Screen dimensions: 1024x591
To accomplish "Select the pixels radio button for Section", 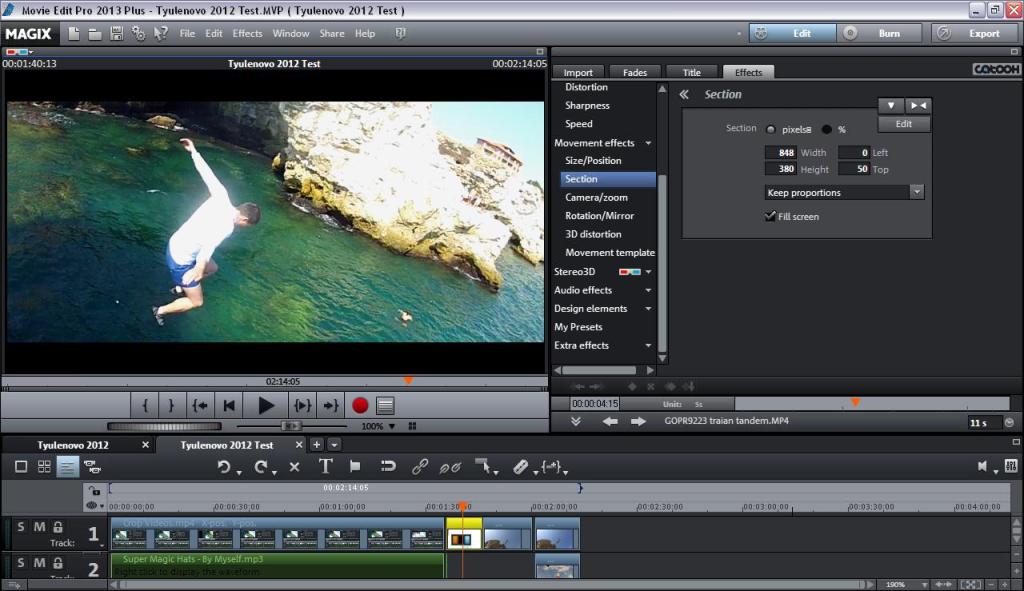I will (771, 129).
